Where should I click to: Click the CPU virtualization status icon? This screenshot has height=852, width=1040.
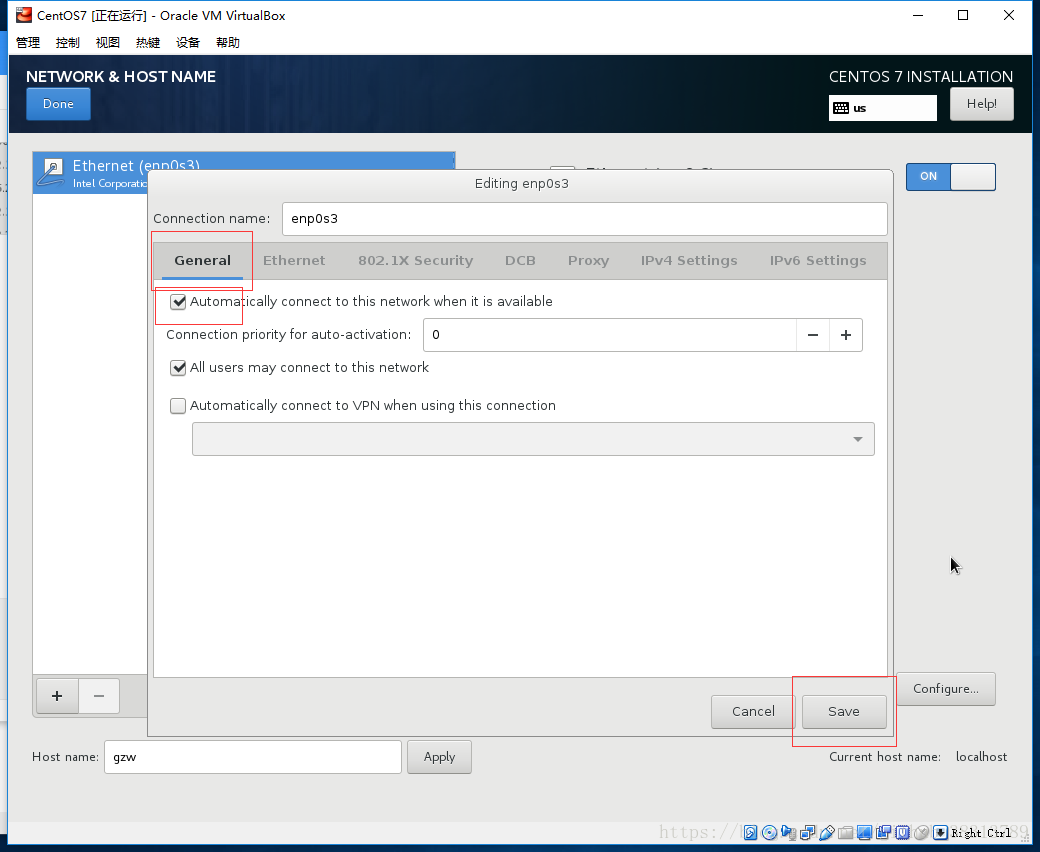pos(903,833)
